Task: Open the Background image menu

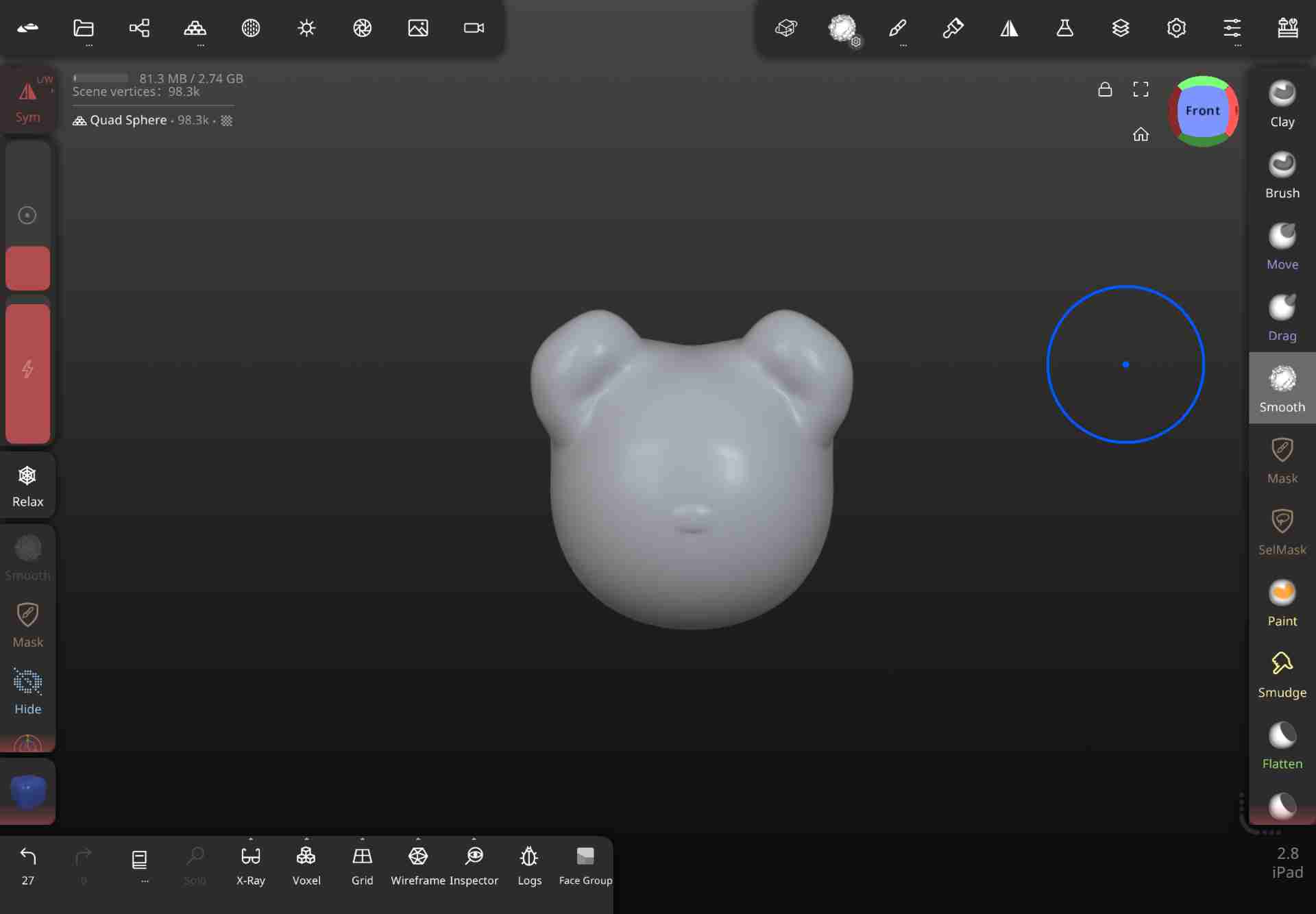Action: (x=418, y=28)
